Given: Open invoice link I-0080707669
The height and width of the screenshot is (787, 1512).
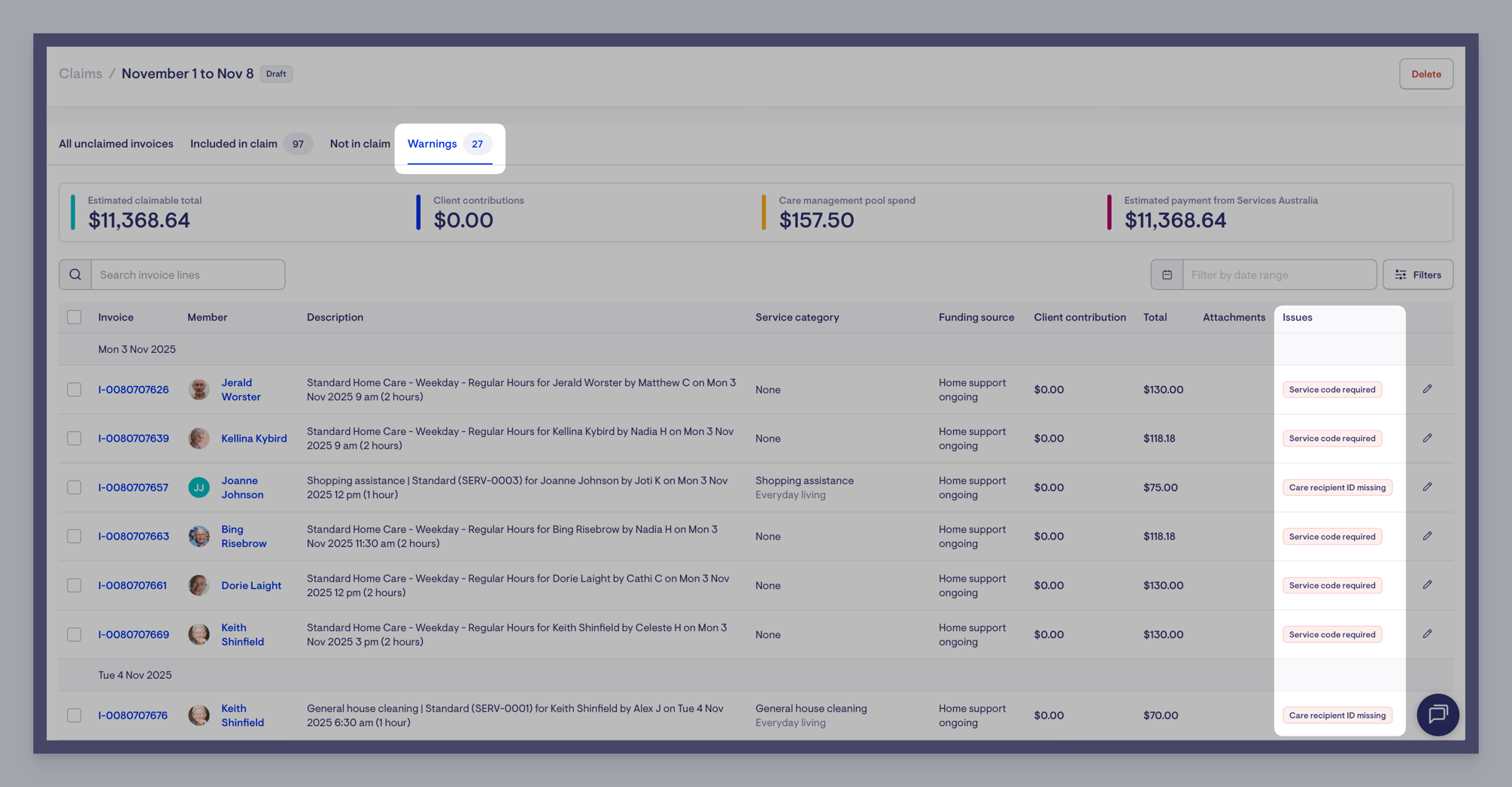Looking at the screenshot, I should tap(133, 634).
